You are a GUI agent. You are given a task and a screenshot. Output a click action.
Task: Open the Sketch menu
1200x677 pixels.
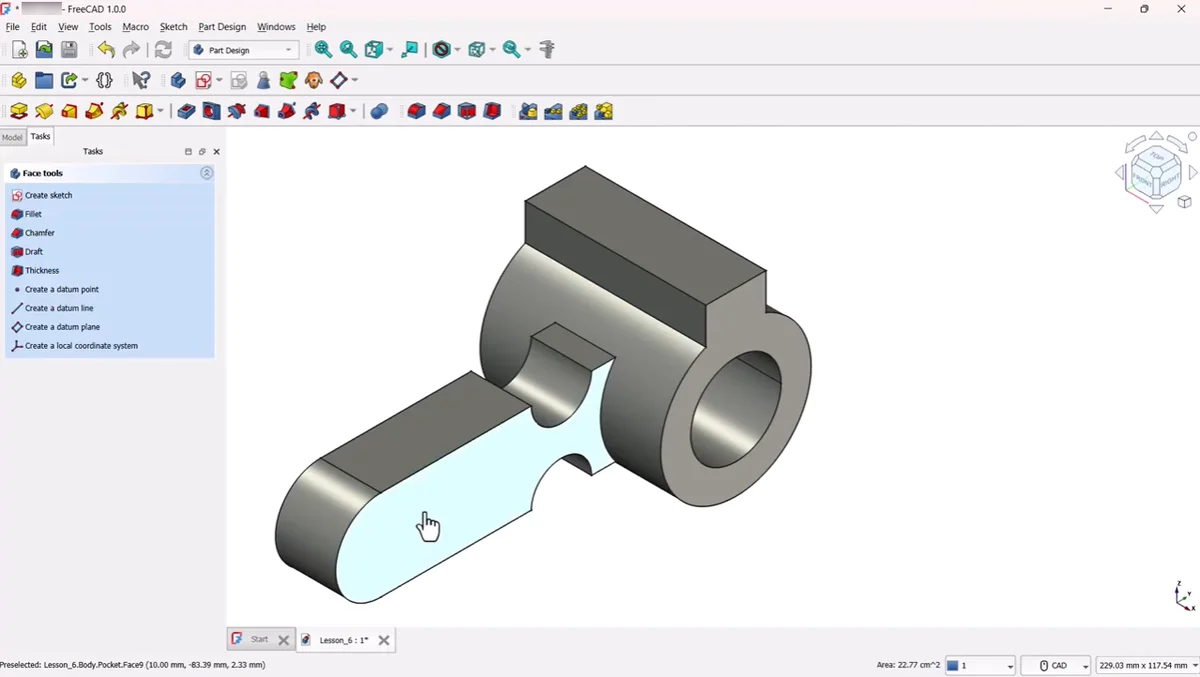pos(173,27)
